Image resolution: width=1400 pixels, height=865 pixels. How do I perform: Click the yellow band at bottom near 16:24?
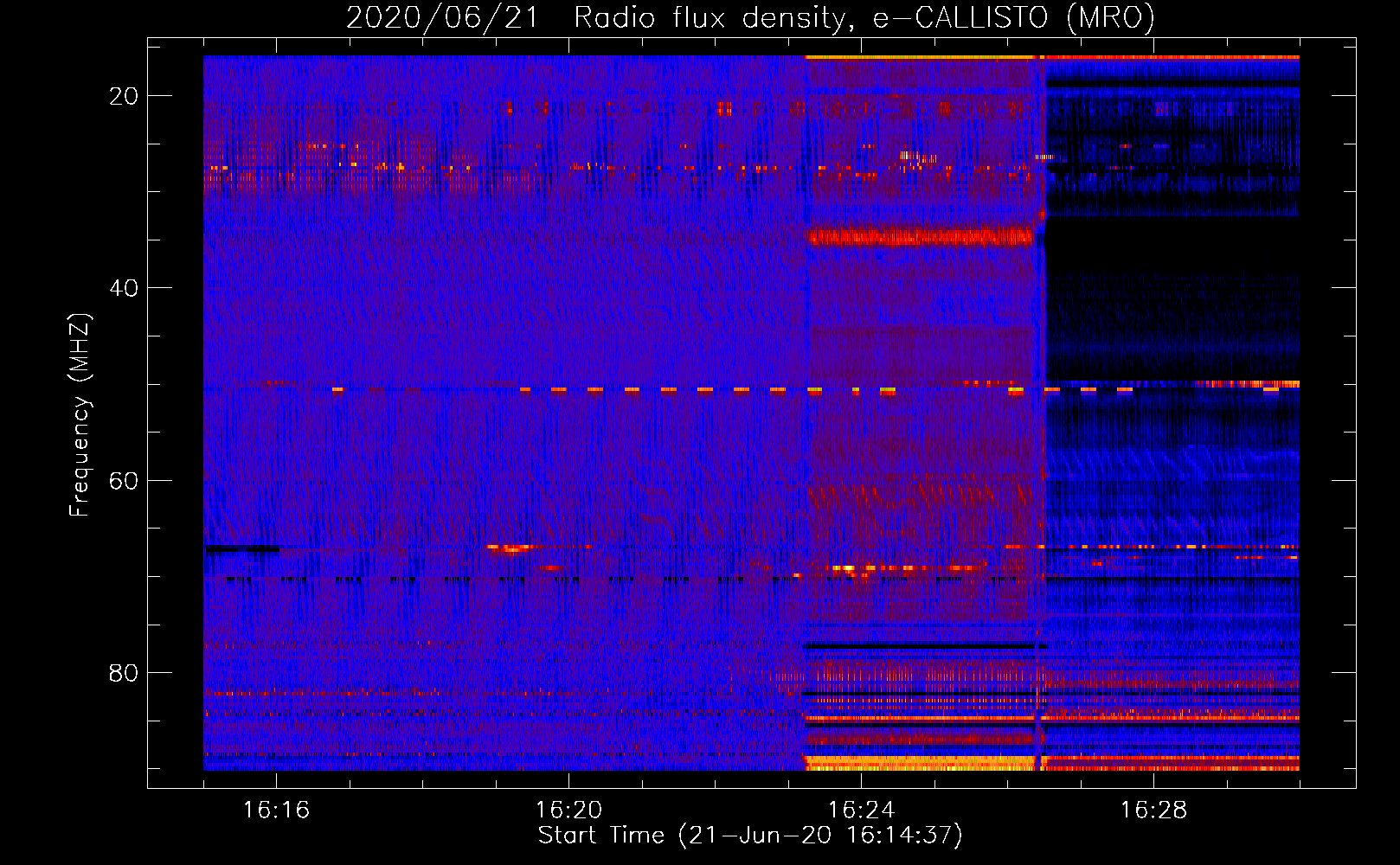tap(920, 763)
